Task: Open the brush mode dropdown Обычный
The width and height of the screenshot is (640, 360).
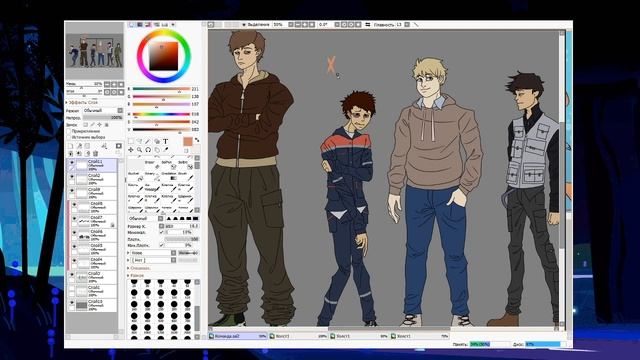Action: pos(146,218)
